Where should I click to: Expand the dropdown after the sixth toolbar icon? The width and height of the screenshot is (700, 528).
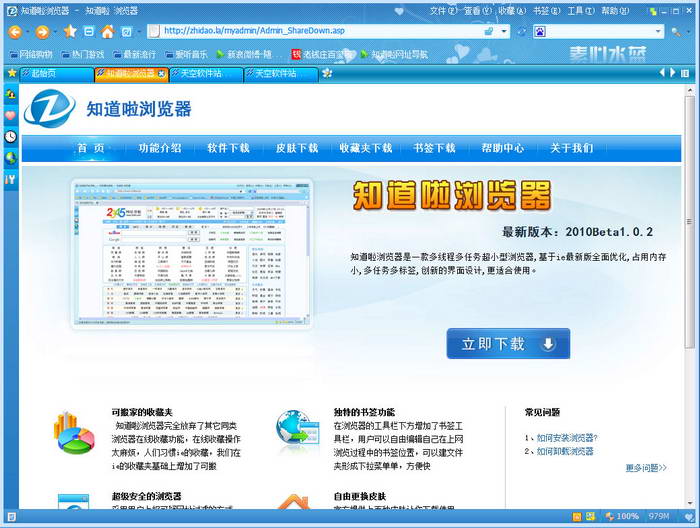click(138, 32)
